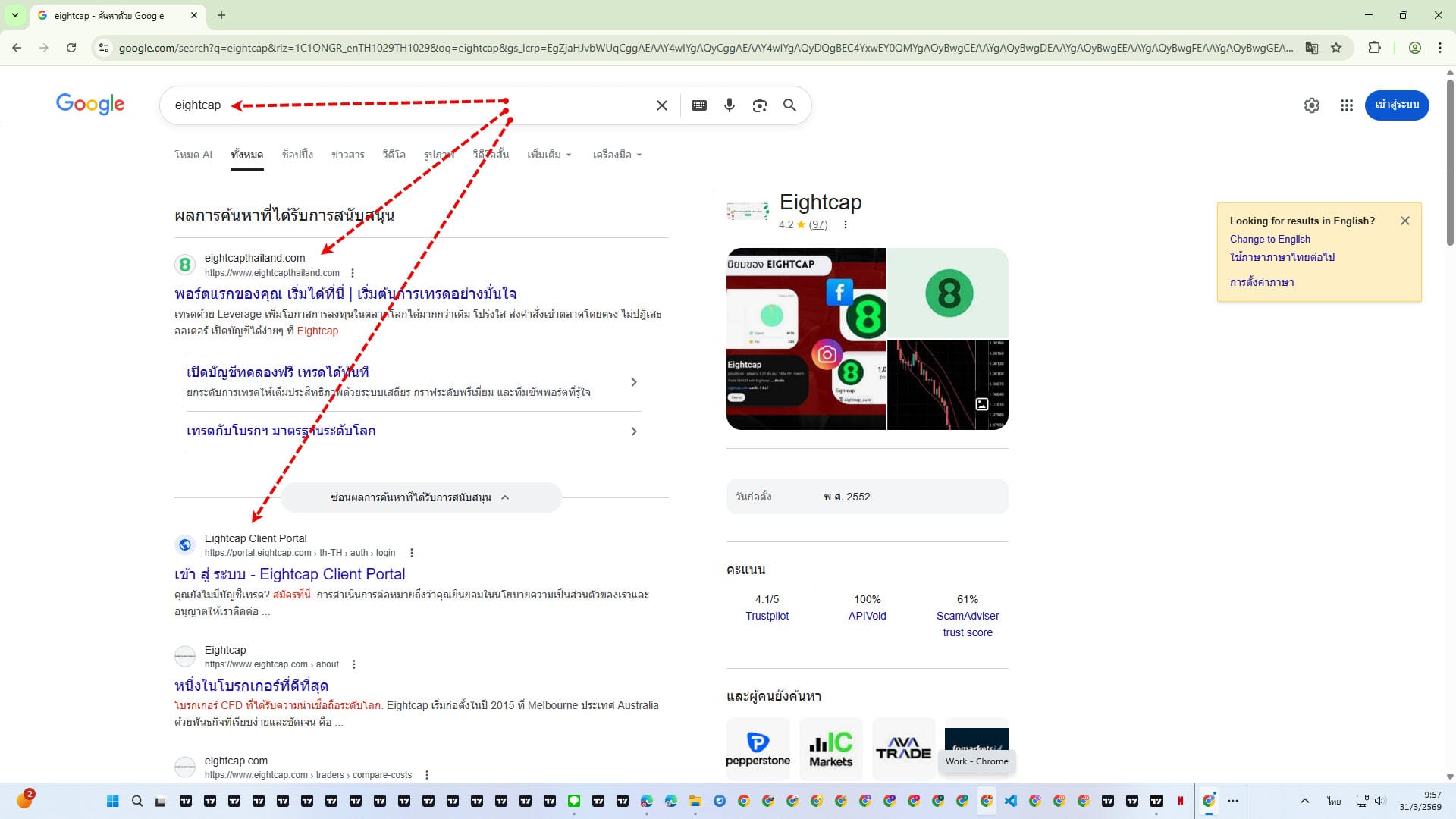Open the Google apps grid
1456x819 pixels.
[1346, 105]
